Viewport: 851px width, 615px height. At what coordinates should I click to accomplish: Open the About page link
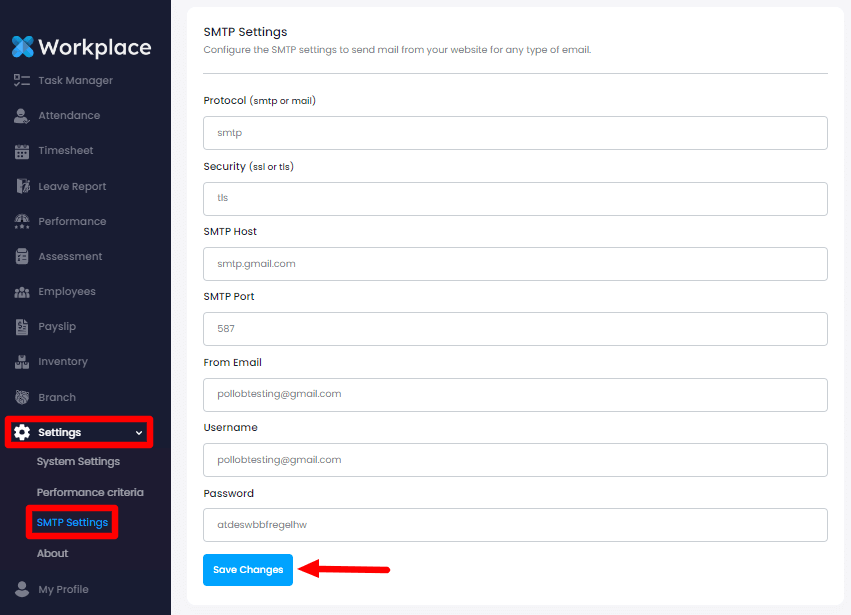tap(53, 553)
